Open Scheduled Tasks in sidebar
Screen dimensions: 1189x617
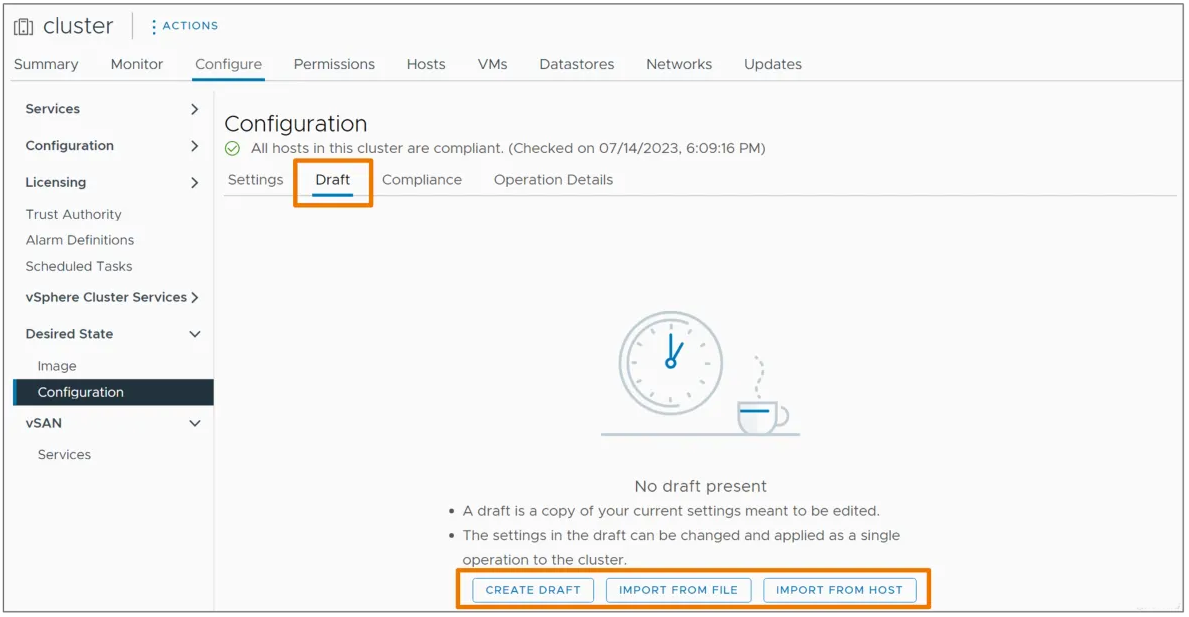pyautogui.click(x=79, y=266)
